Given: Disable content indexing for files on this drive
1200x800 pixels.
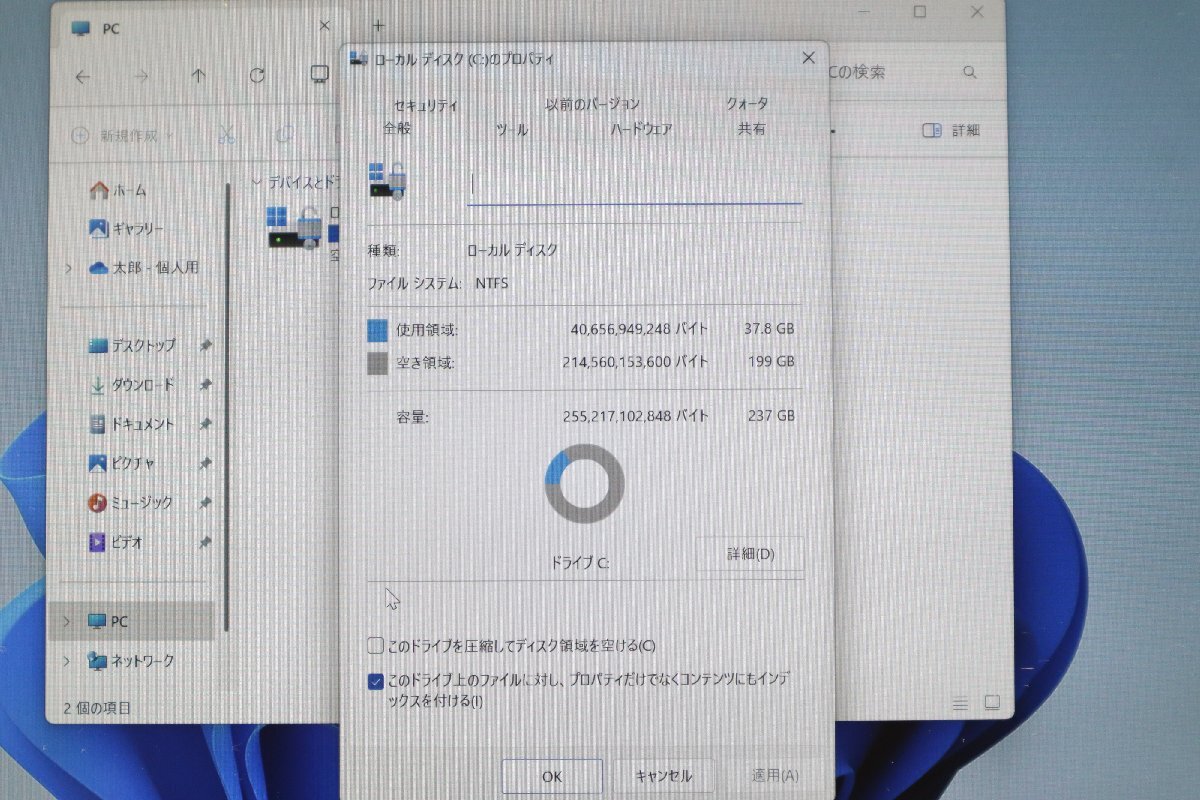Looking at the screenshot, I should [376, 682].
